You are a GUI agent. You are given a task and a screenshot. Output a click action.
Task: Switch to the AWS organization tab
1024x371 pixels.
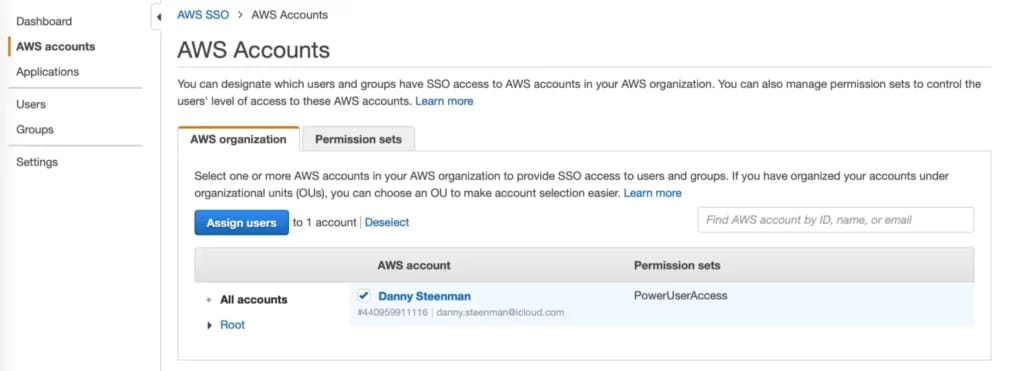click(238, 139)
